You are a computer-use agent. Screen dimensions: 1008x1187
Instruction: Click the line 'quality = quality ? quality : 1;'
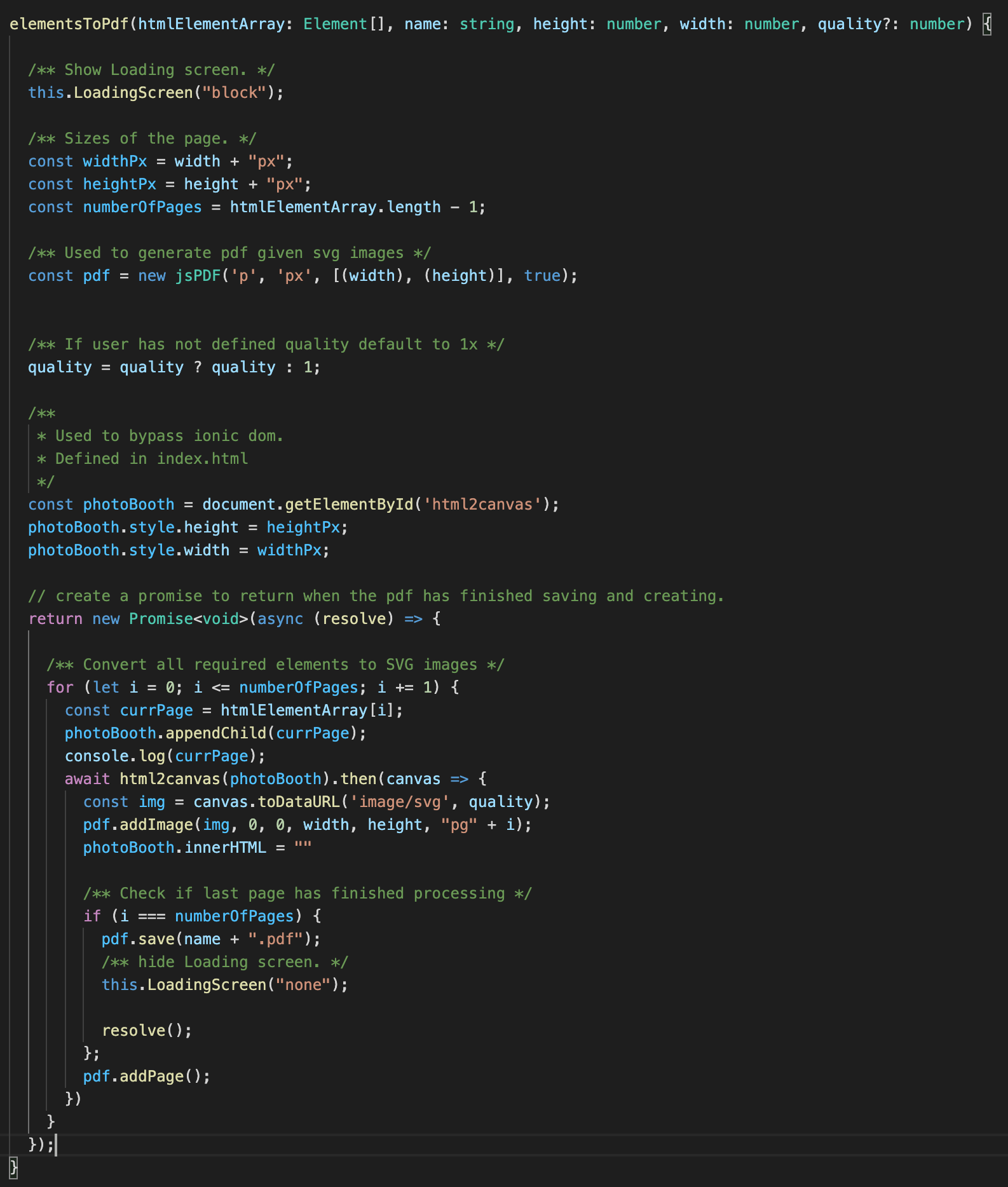click(174, 367)
